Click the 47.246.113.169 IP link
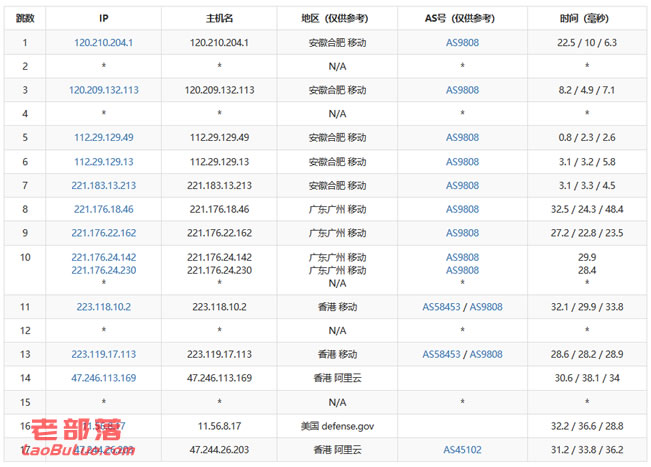Screen dimensions: 651x467 [x=103, y=378]
